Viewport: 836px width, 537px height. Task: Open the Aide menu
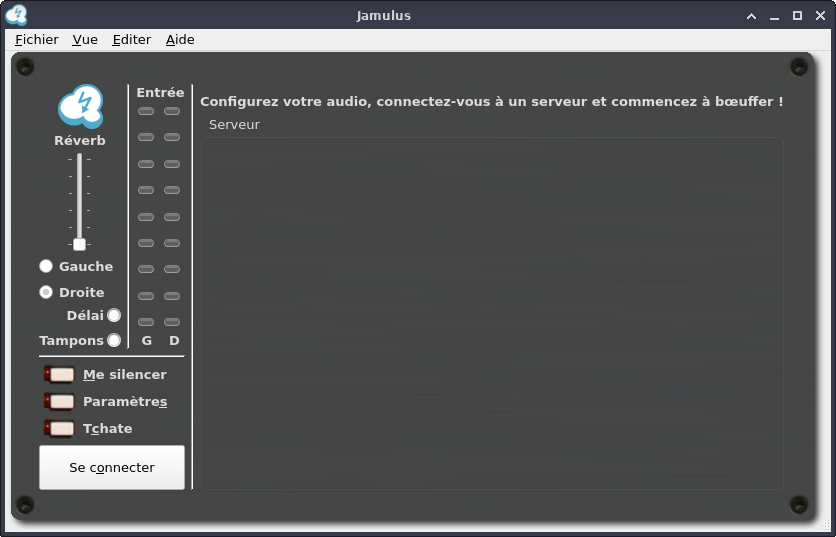(x=180, y=39)
